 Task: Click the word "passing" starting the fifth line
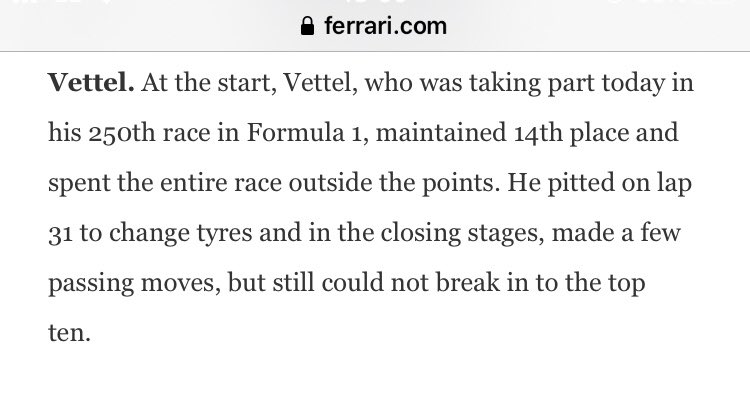tap(91, 284)
